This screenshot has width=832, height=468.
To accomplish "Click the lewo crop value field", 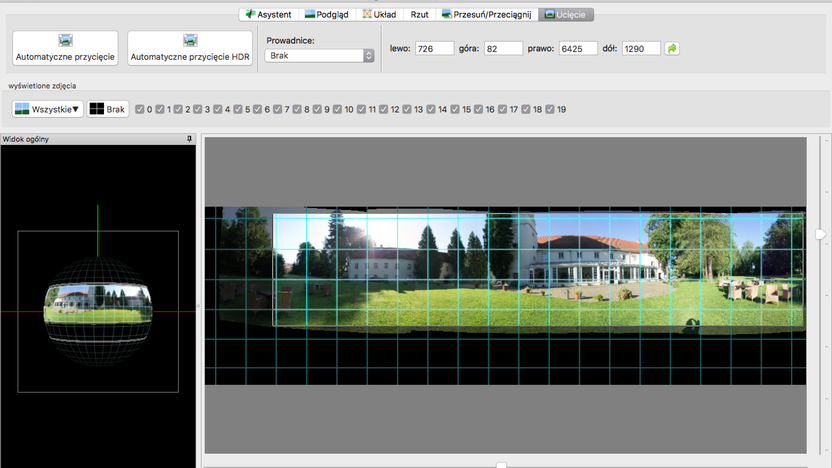I will point(434,48).
